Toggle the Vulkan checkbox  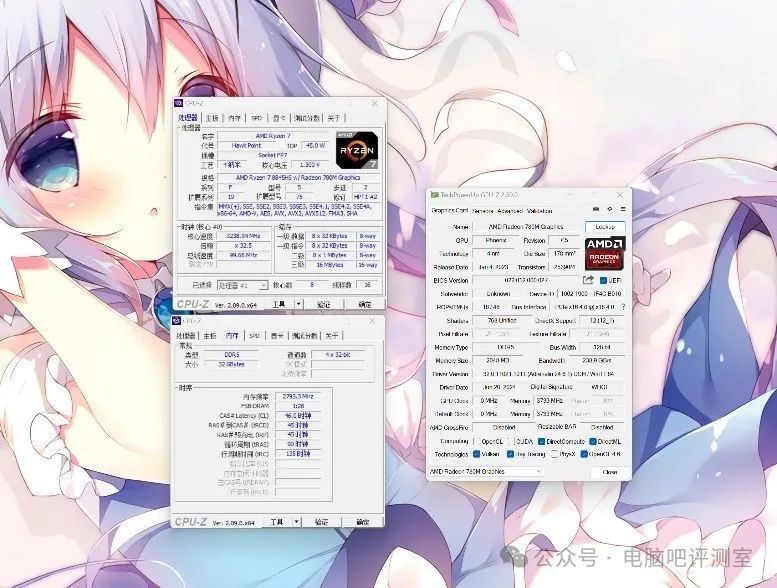coord(476,454)
